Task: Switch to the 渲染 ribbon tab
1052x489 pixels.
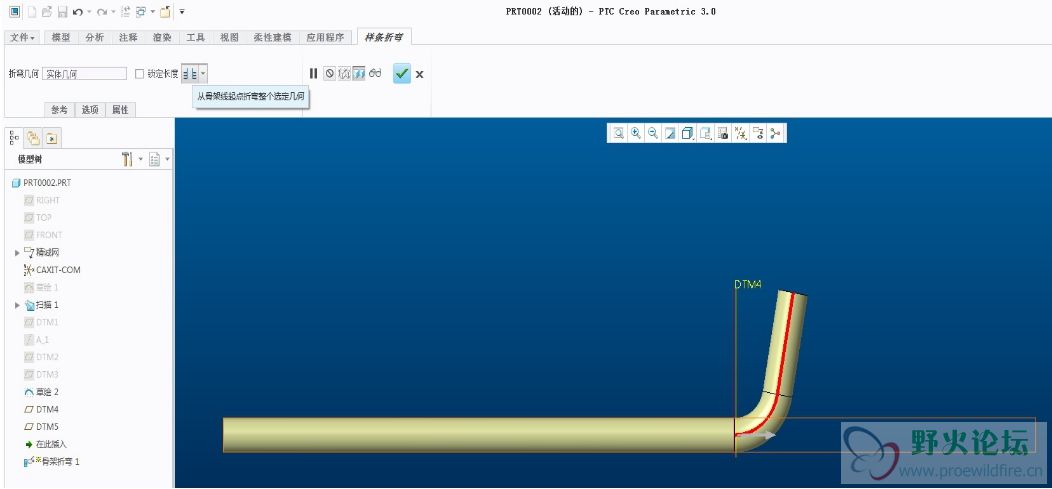Action: (162, 38)
